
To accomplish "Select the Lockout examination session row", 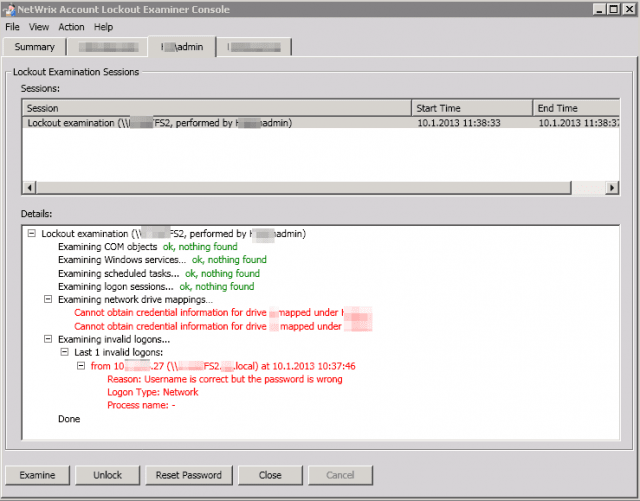I will click(321, 123).
